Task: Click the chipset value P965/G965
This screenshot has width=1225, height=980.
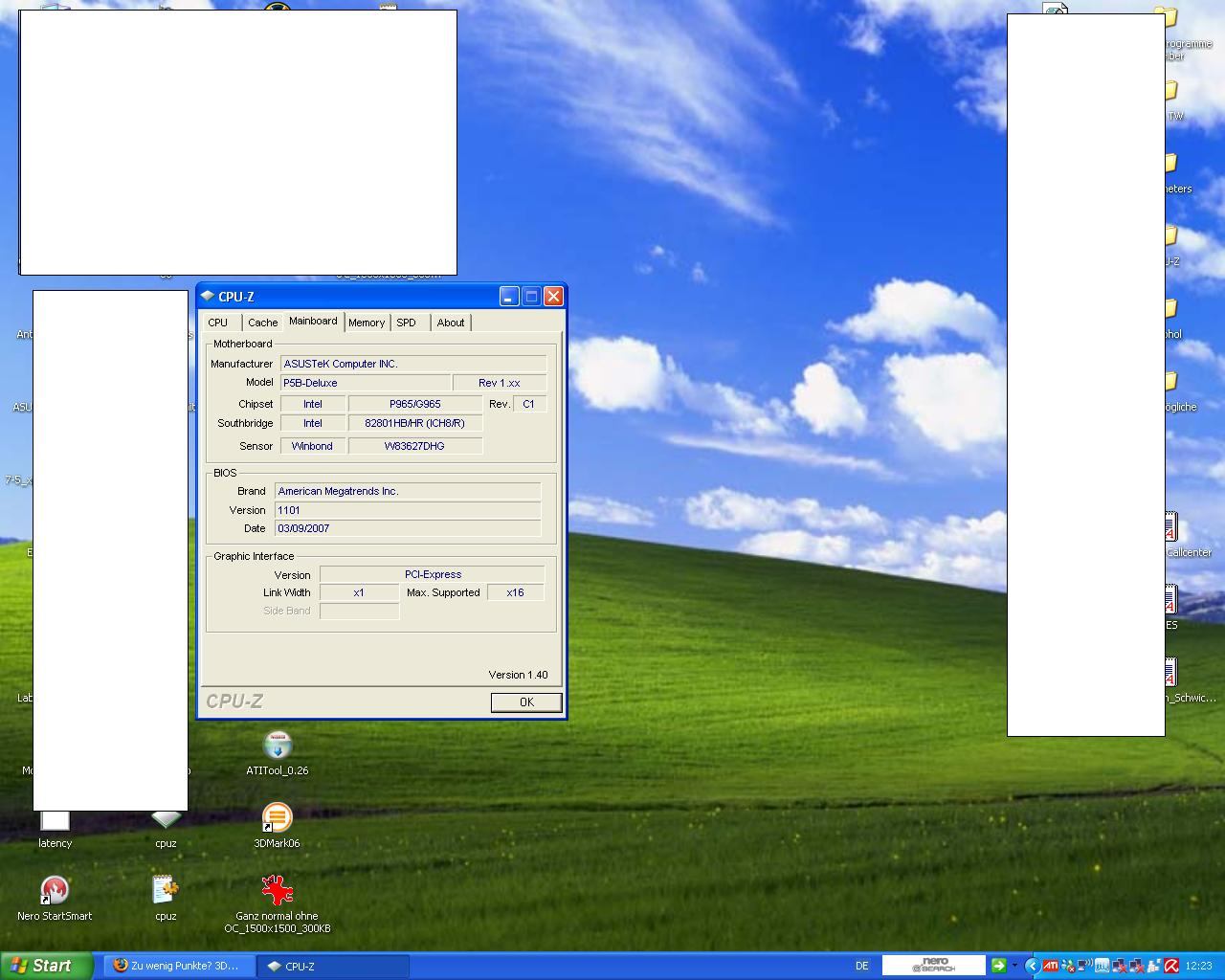Action: pos(415,404)
